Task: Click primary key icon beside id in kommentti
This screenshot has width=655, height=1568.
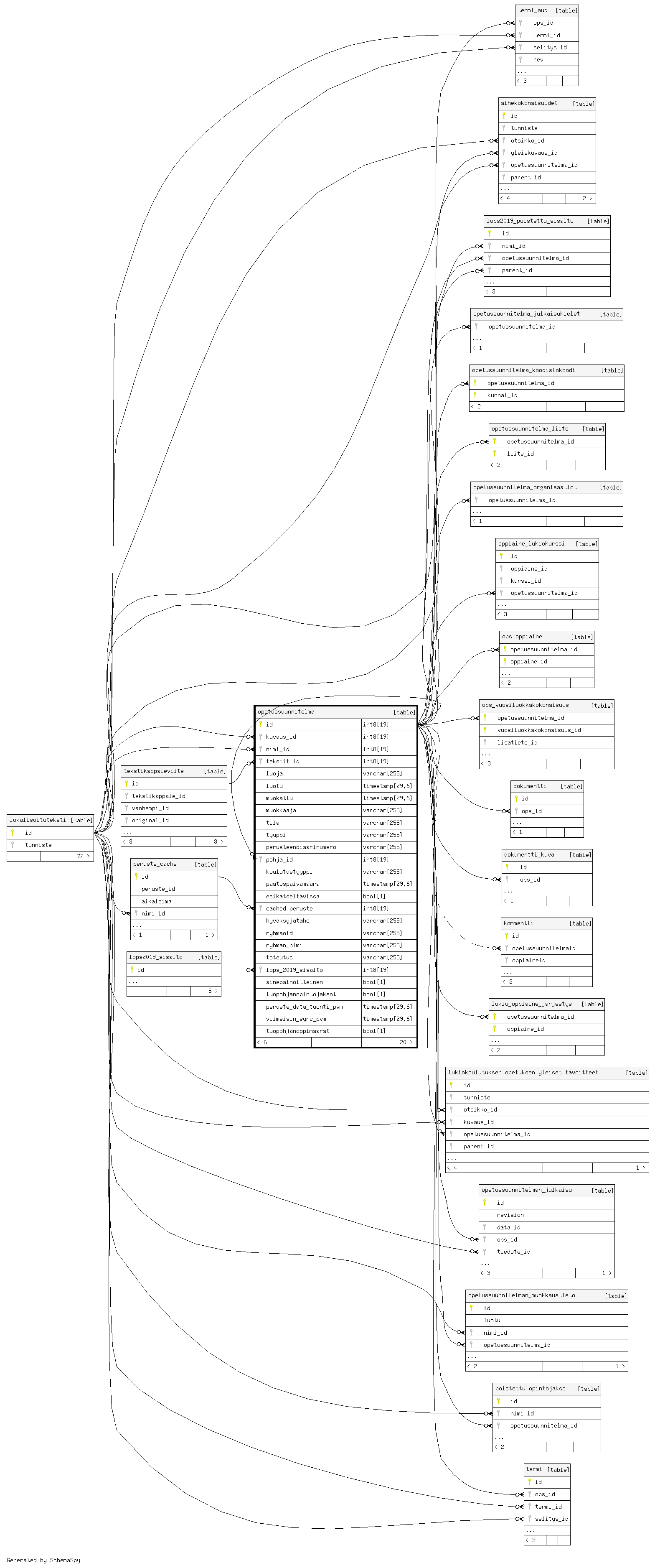Action: 507,936
